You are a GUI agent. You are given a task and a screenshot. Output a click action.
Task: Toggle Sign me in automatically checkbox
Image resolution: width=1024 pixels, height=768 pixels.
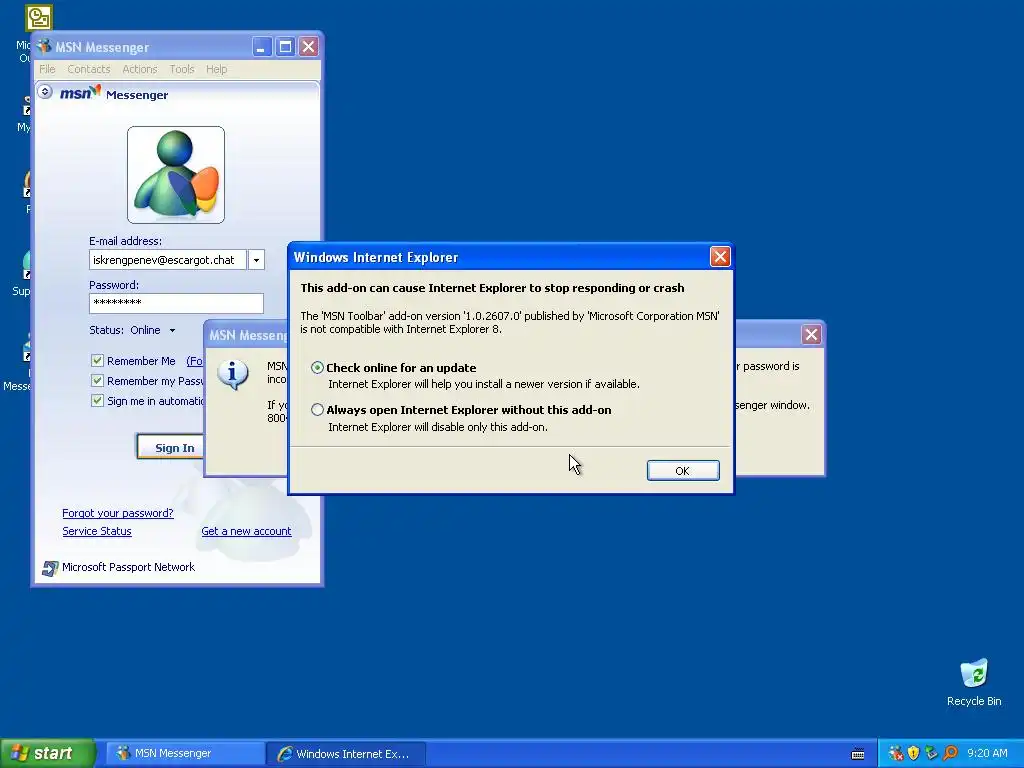click(97, 401)
